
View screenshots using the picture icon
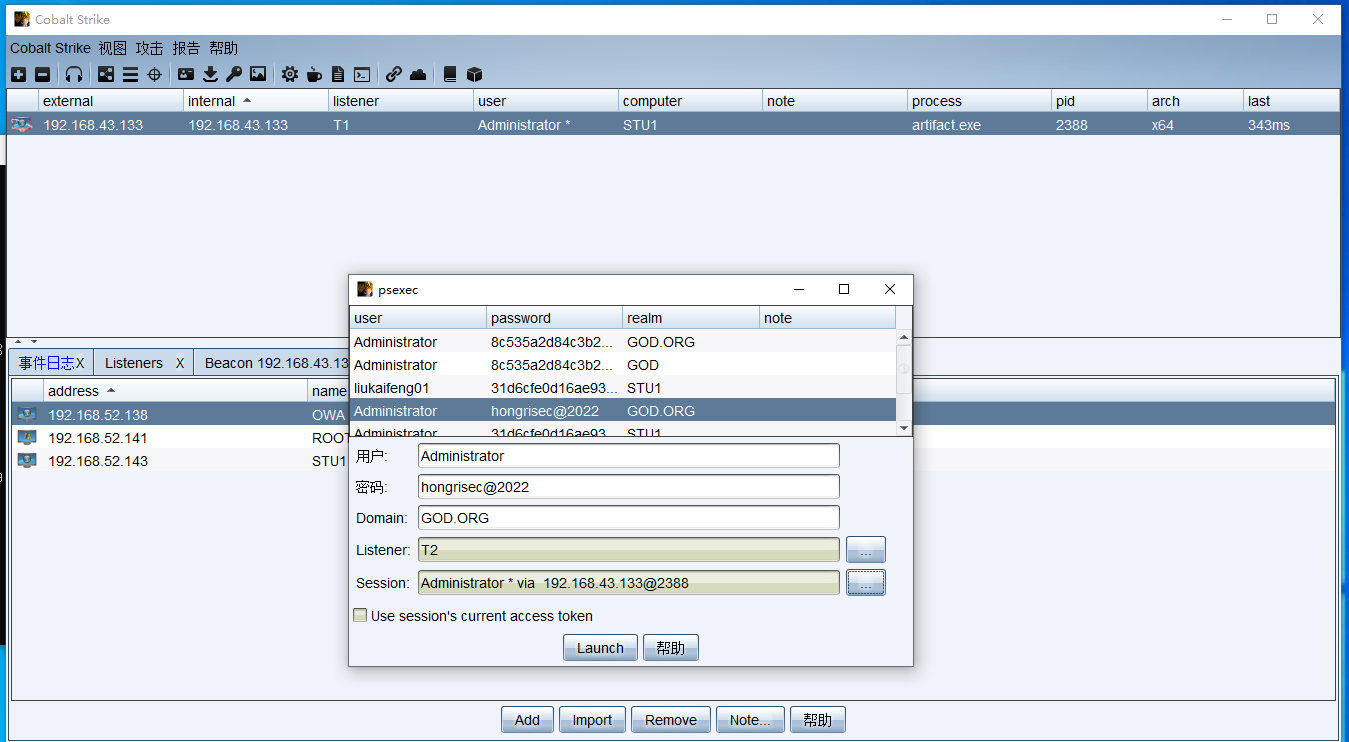258,74
